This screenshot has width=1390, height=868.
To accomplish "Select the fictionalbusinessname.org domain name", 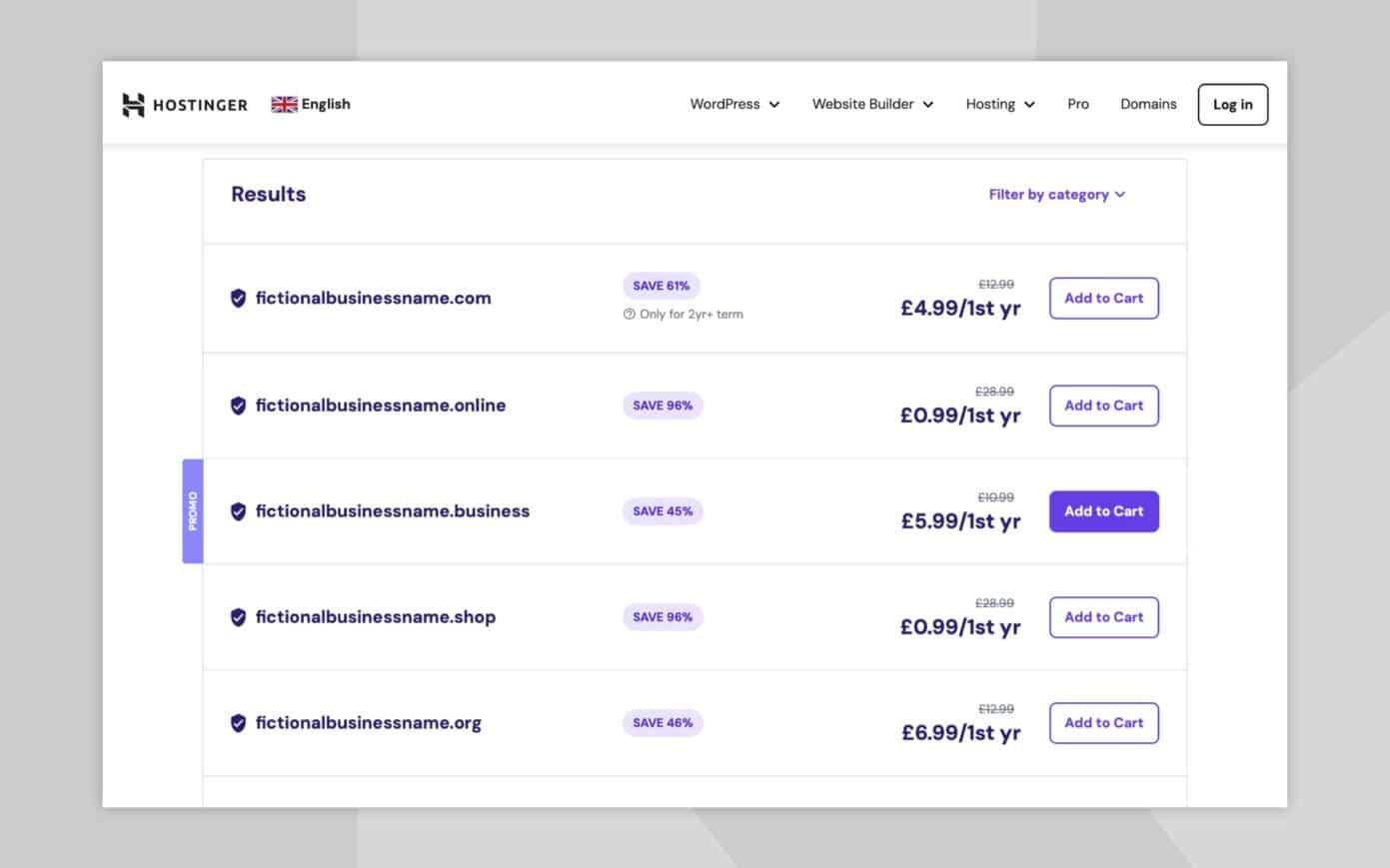I will coord(369,723).
